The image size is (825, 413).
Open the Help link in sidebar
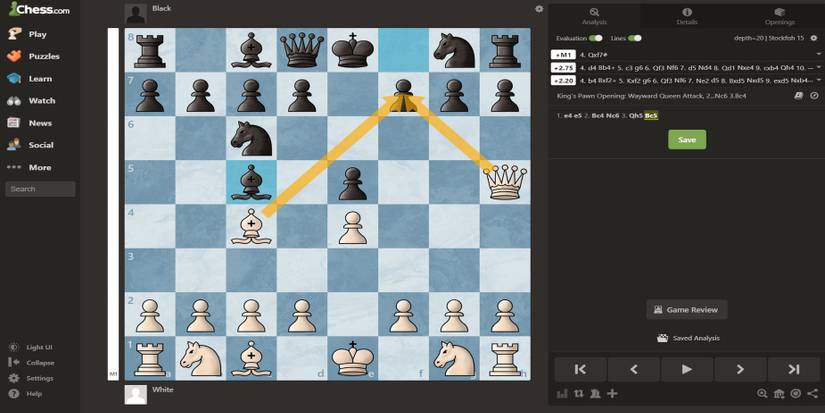[26, 394]
